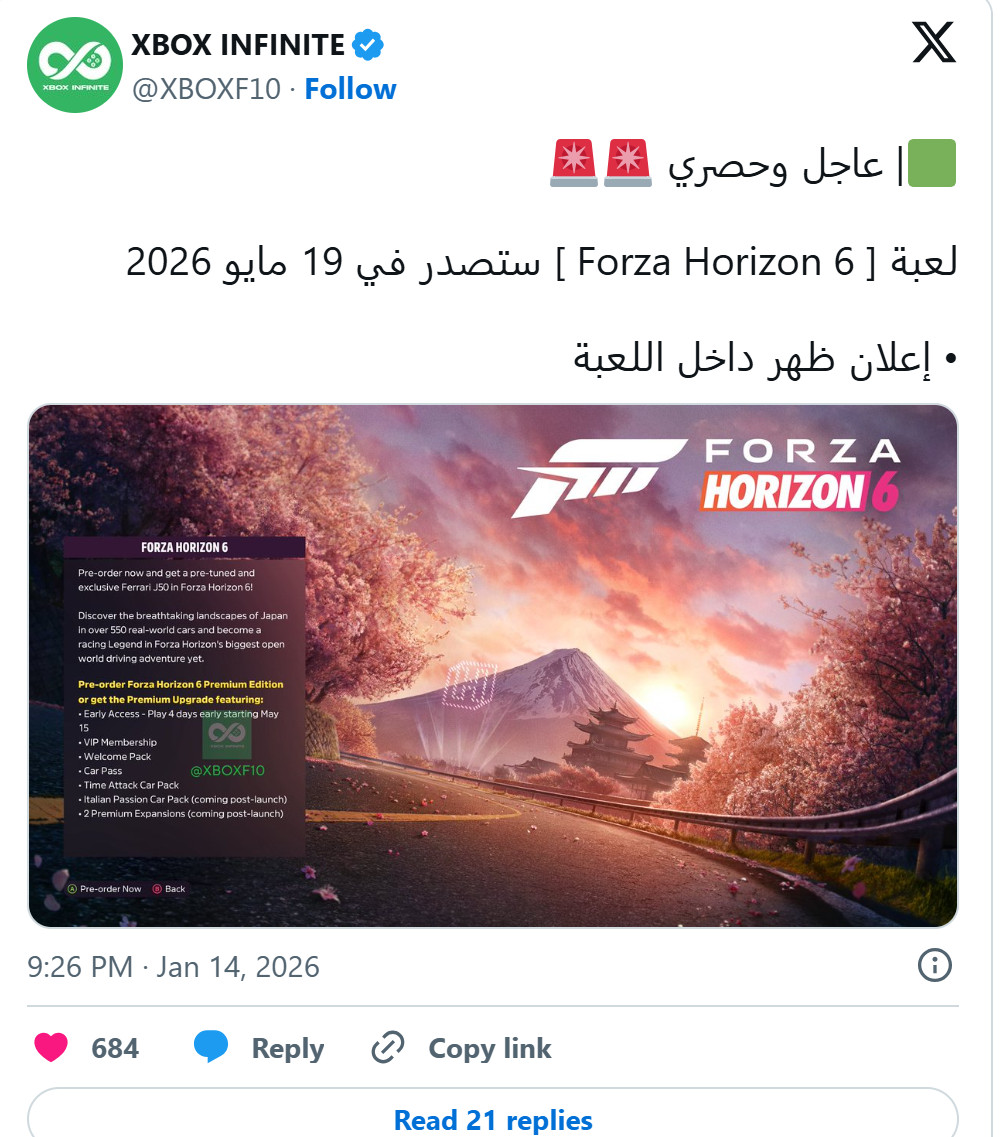Follow the XBOXF10 account
The height and width of the screenshot is (1137, 1001).
350,89
